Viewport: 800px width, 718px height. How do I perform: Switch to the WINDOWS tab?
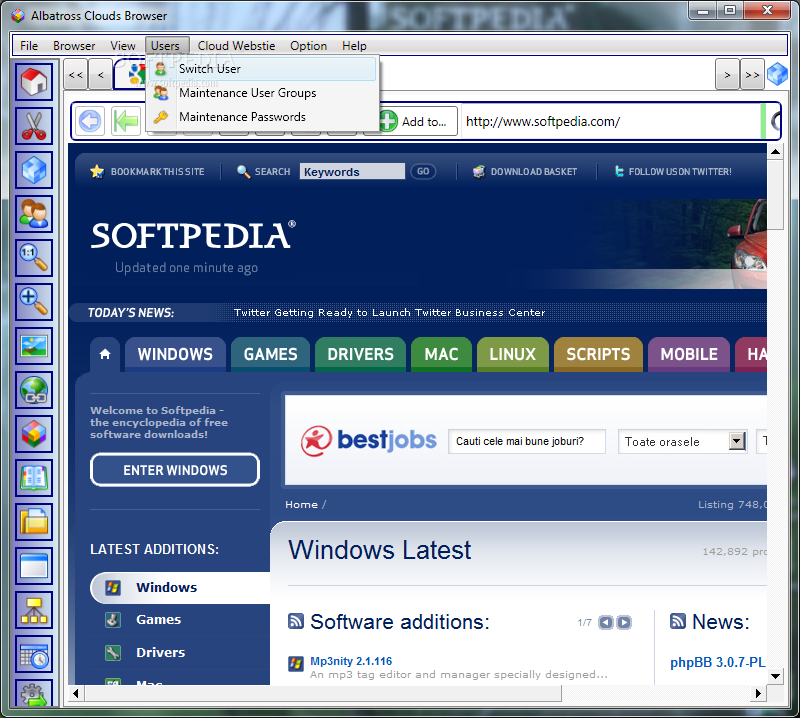coord(175,354)
